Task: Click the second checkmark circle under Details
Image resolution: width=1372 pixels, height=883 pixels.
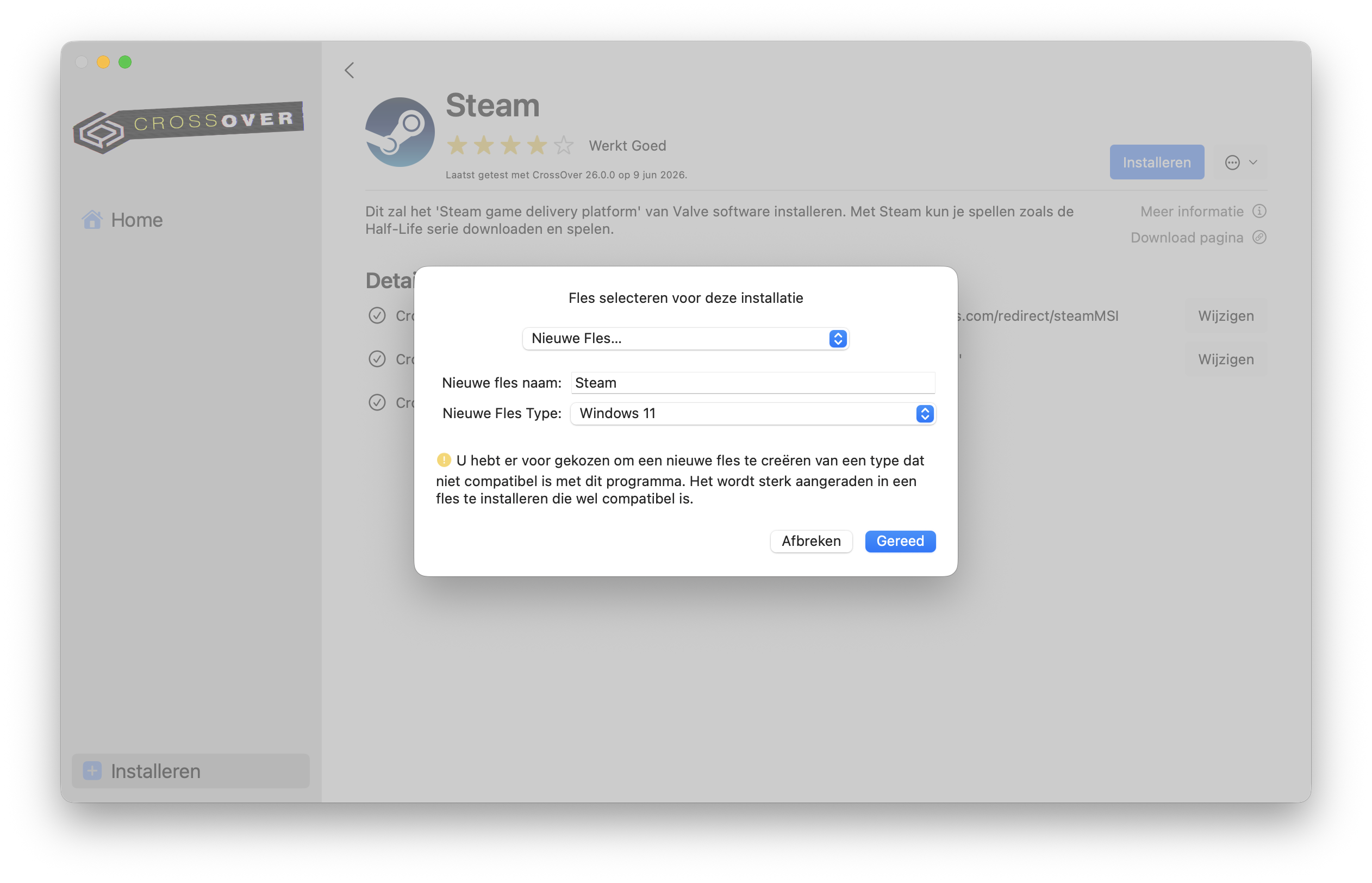Action: pos(377,359)
